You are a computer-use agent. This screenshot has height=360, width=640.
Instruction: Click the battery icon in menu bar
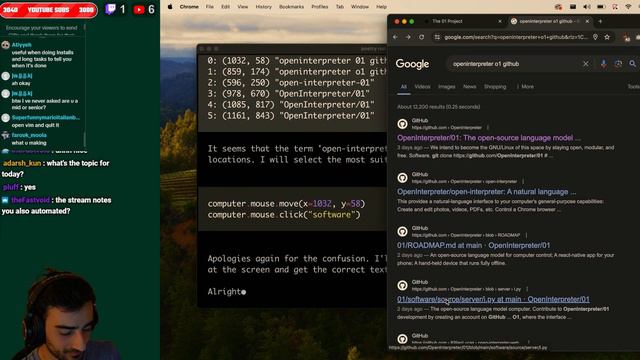tap(601, 7)
